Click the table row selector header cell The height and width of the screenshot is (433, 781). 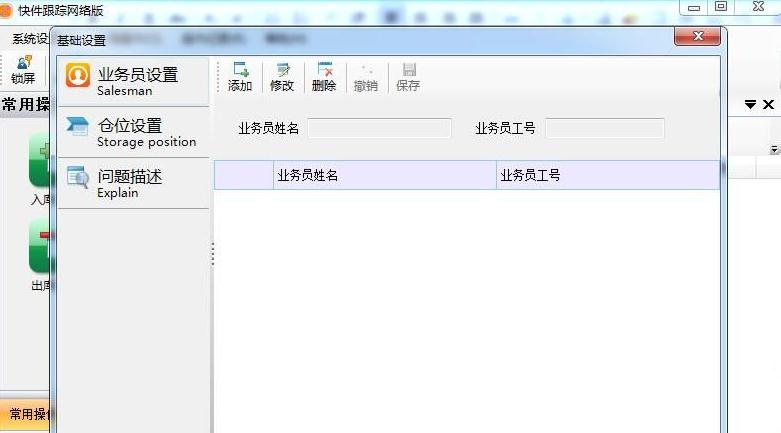[x=244, y=175]
